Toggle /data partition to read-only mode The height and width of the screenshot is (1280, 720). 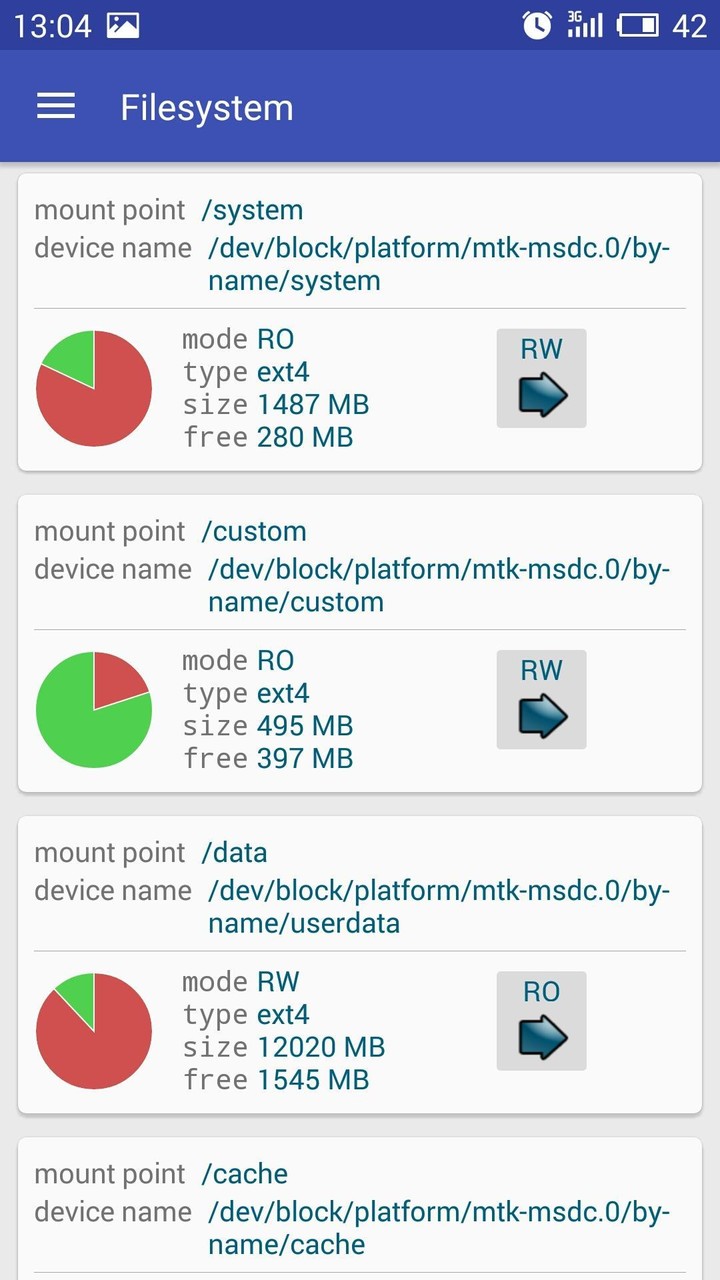[541, 1021]
